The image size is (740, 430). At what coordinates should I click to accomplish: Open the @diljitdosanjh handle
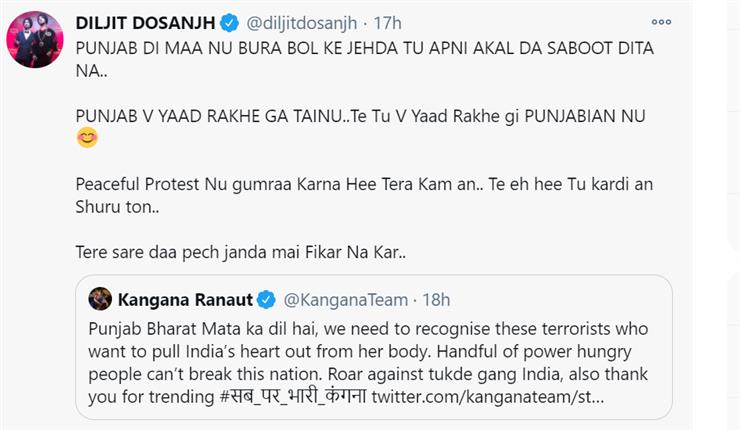click(x=302, y=23)
